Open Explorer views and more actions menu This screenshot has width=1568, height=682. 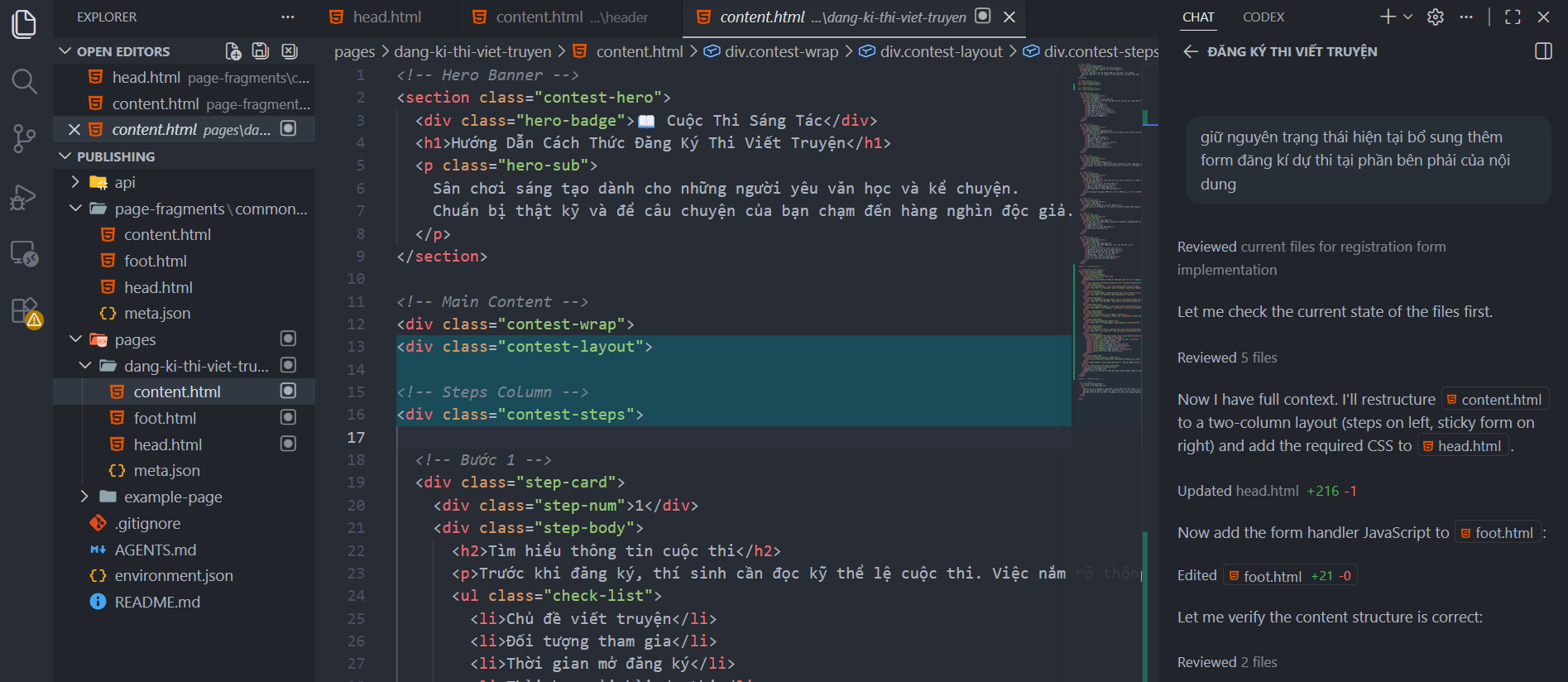pyautogui.click(x=287, y=17)
